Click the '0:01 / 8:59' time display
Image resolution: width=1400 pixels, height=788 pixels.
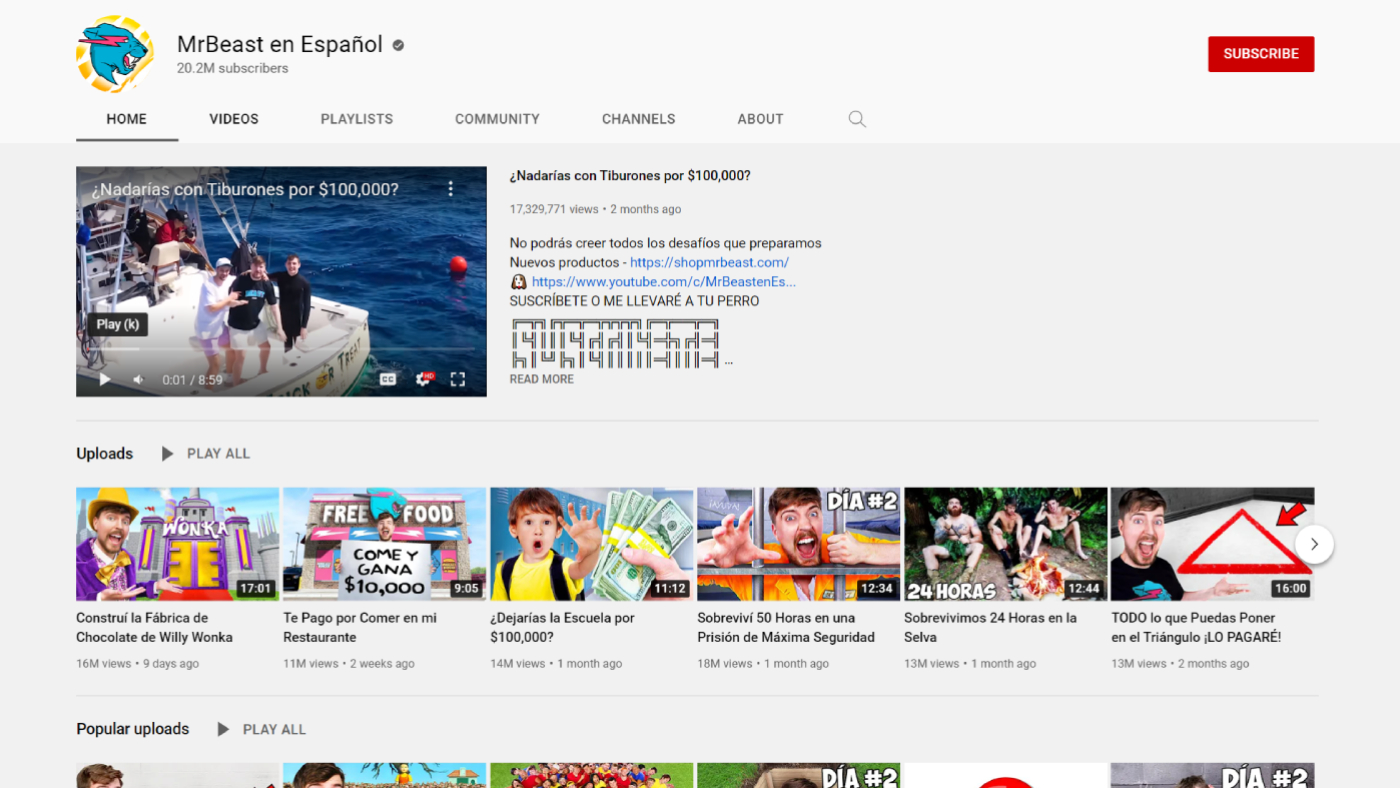[193, 380]
